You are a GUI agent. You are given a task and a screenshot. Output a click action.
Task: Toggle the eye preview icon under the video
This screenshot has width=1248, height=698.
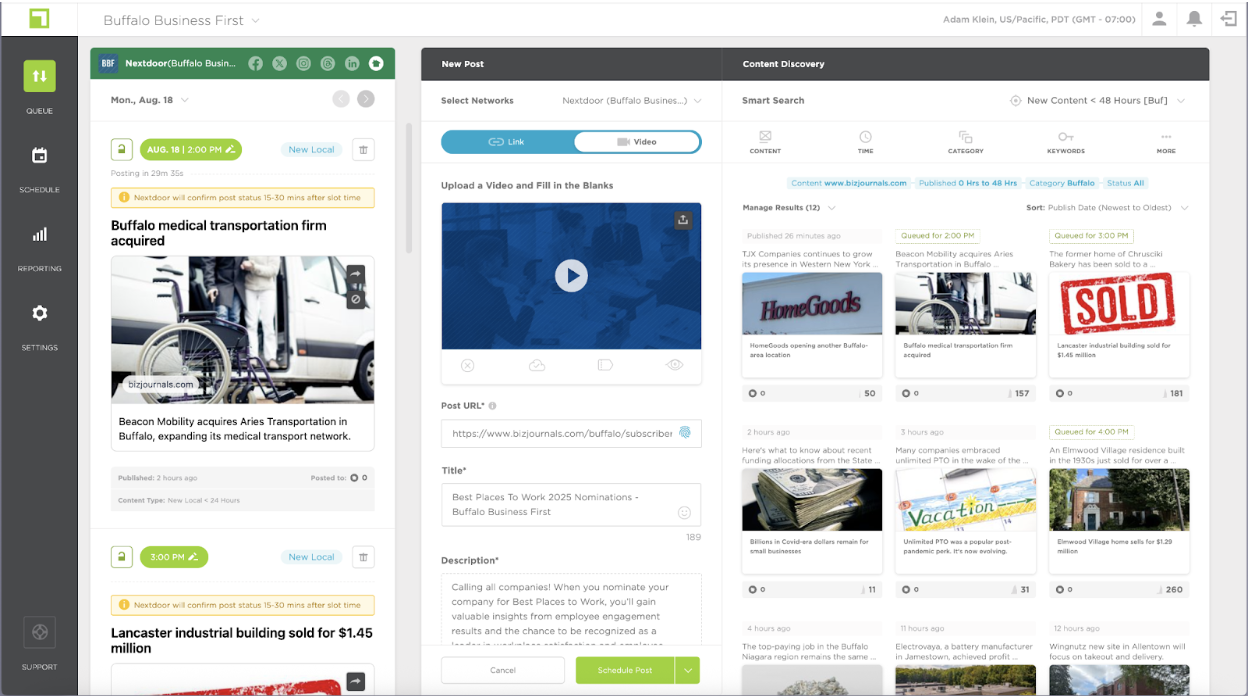click(x=675, y=366)
